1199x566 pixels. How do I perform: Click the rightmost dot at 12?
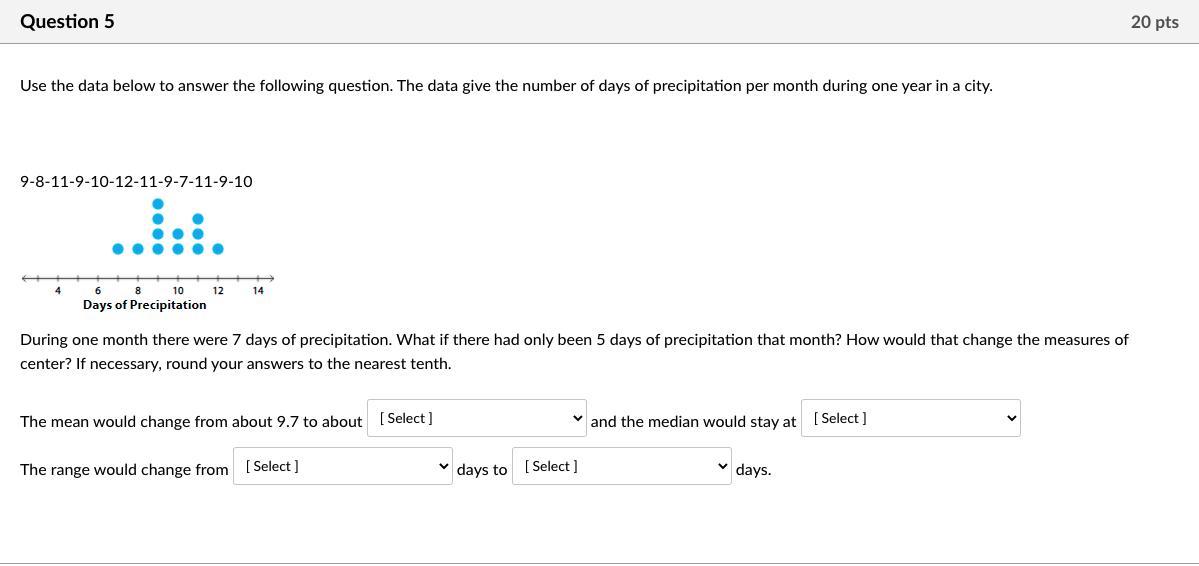pyautogui.click(x=218, y=248)
